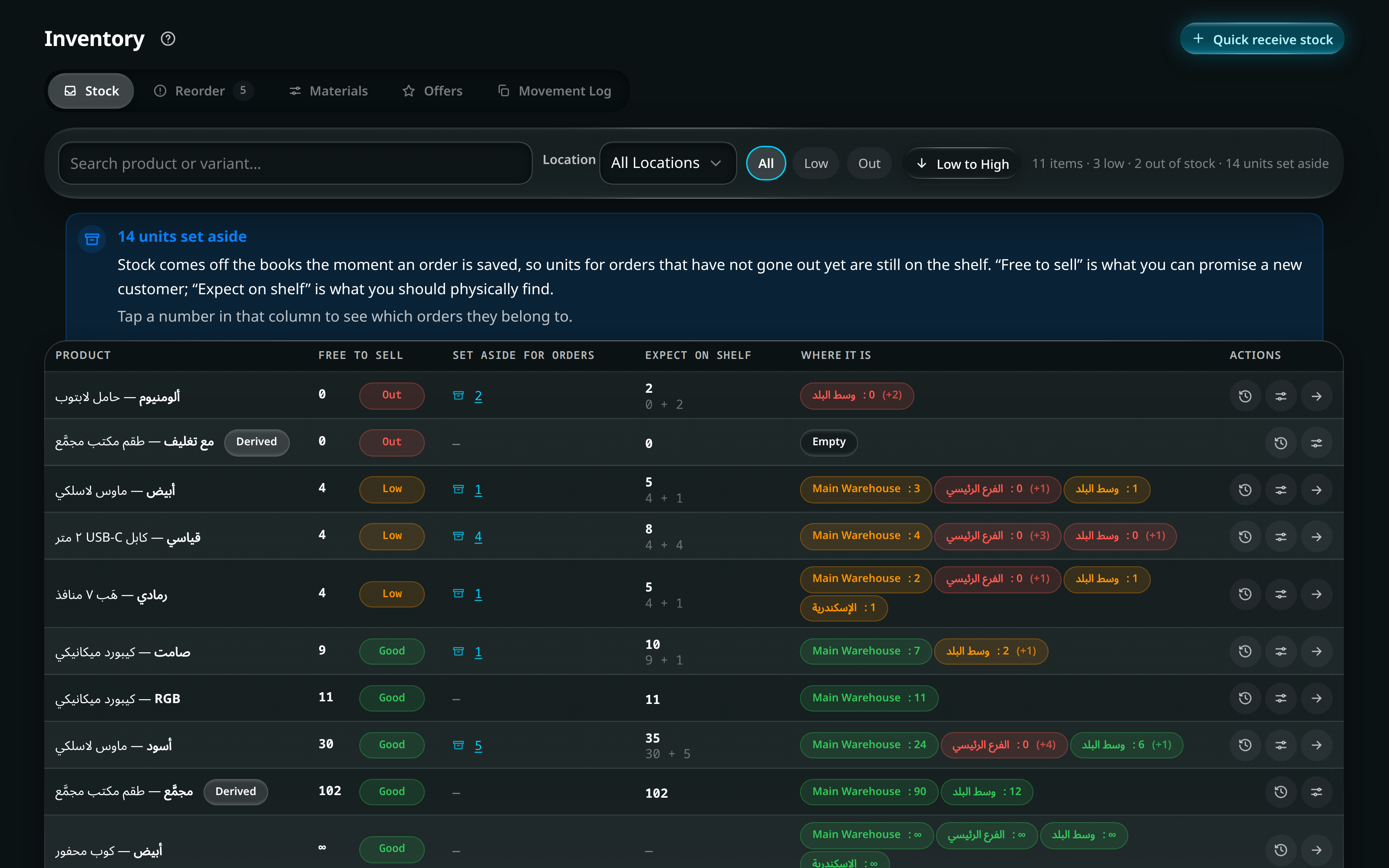Click the Out badge on ألومنيوم row

click(392, 395)
